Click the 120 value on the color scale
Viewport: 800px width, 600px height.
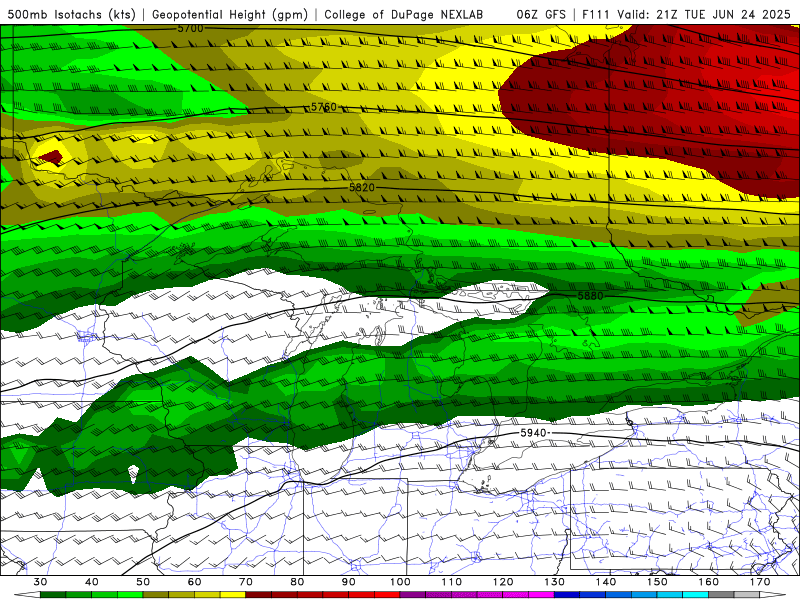[x=503, y=582]
